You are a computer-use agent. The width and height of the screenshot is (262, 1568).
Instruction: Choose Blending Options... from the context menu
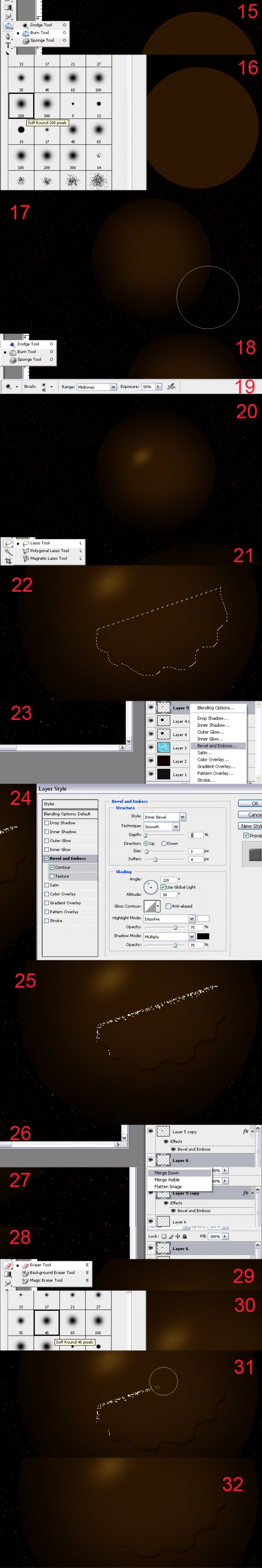(x=215, y=708)
